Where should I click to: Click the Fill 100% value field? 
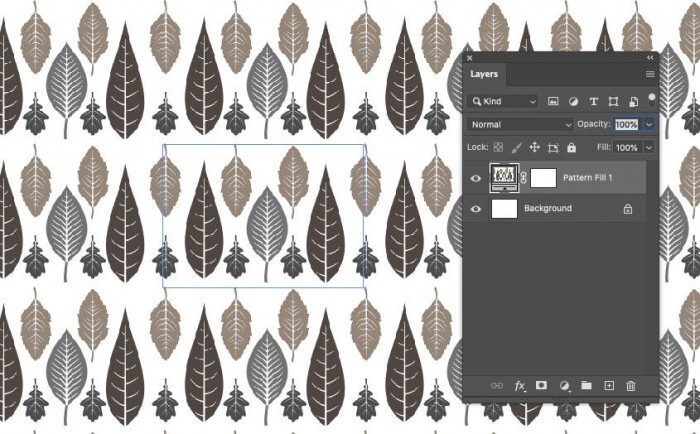point(627,147)
